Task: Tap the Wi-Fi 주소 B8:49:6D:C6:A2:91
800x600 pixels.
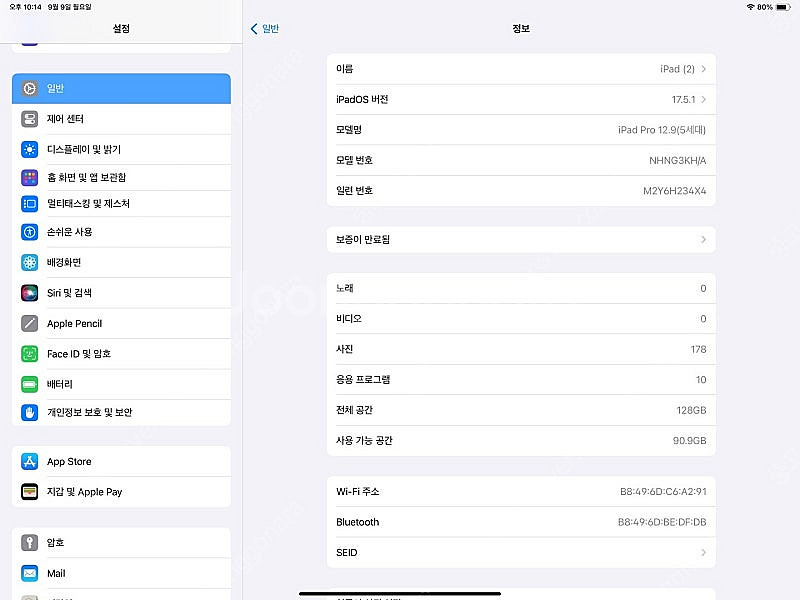Action: tap(663, 491)
